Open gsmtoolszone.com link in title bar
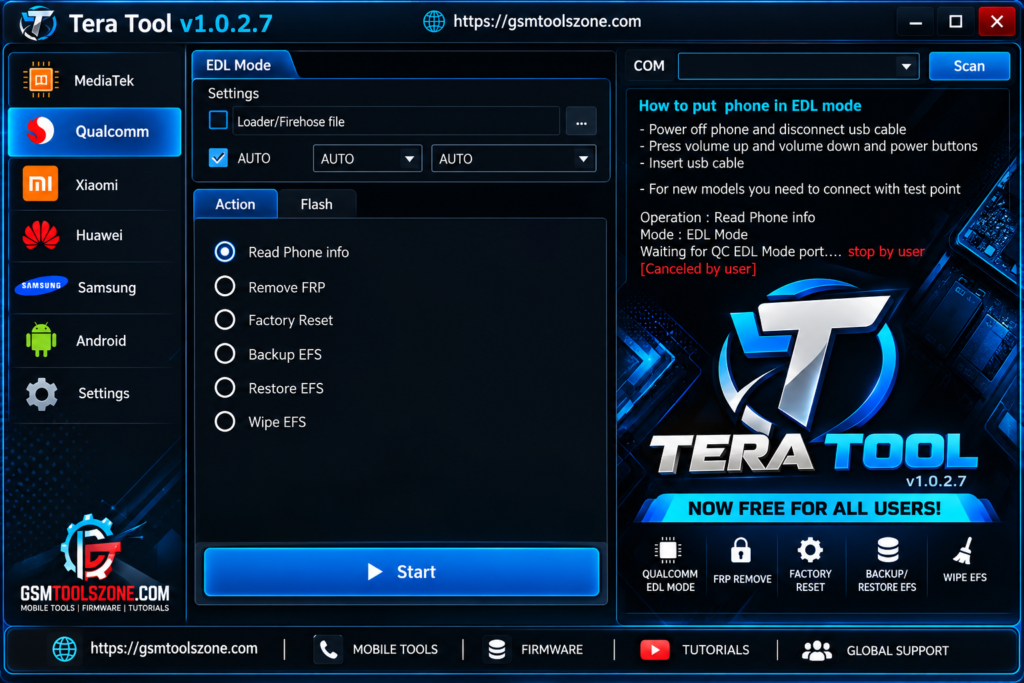This screenshot has height=683, width=1024. tap(547, 22)
